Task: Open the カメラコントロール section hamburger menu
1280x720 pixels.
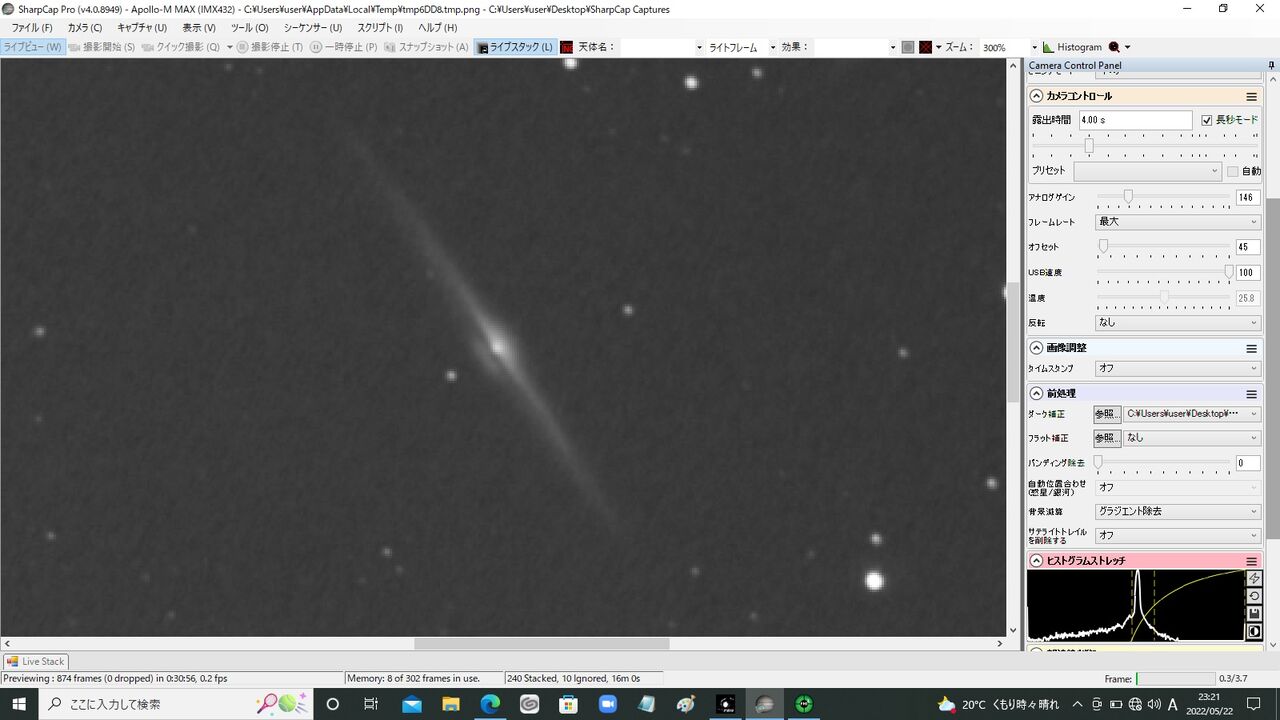Action: (1251, 97)
